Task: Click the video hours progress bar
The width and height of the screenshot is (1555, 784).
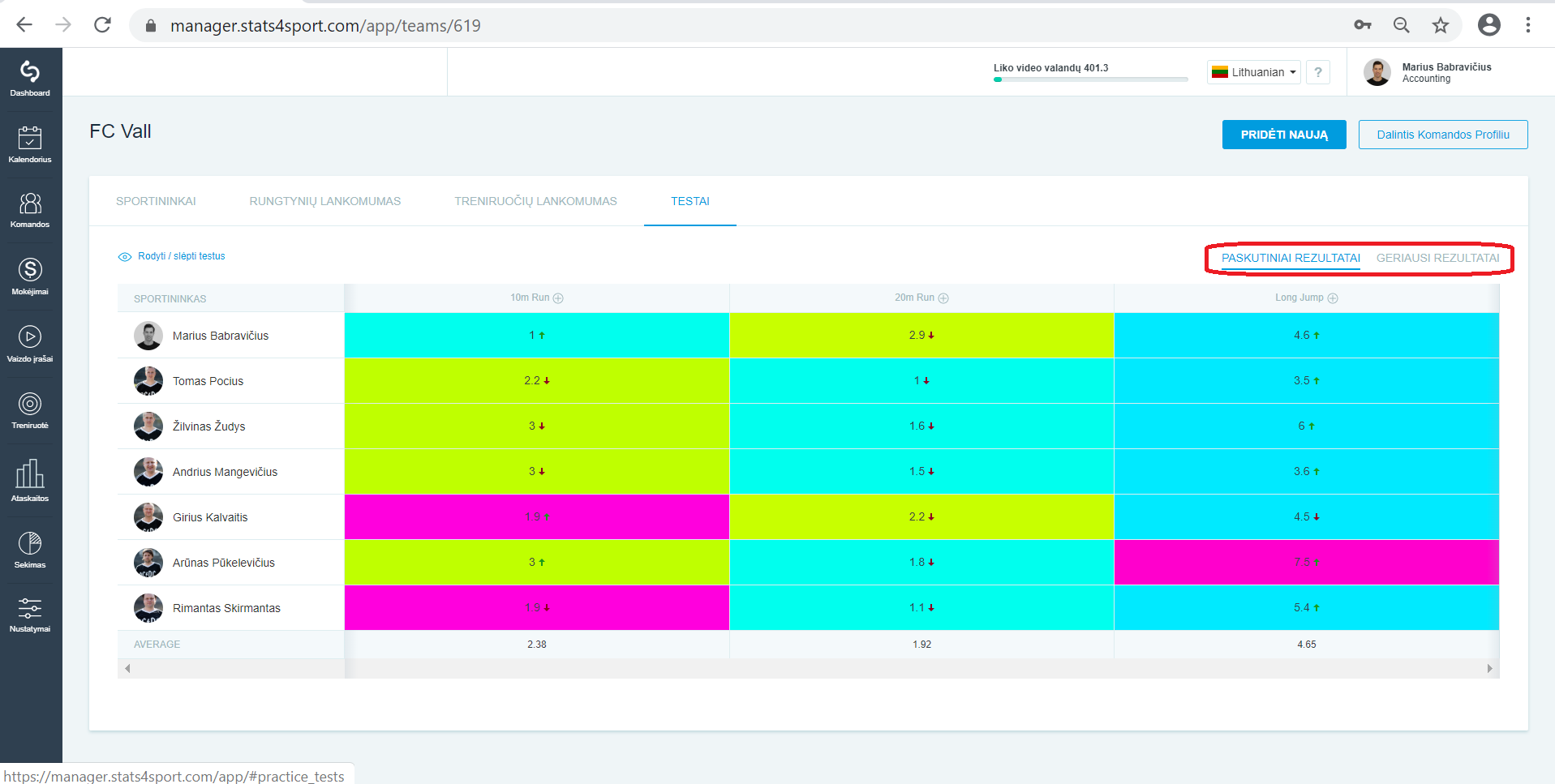Action: click(1091, 79)
